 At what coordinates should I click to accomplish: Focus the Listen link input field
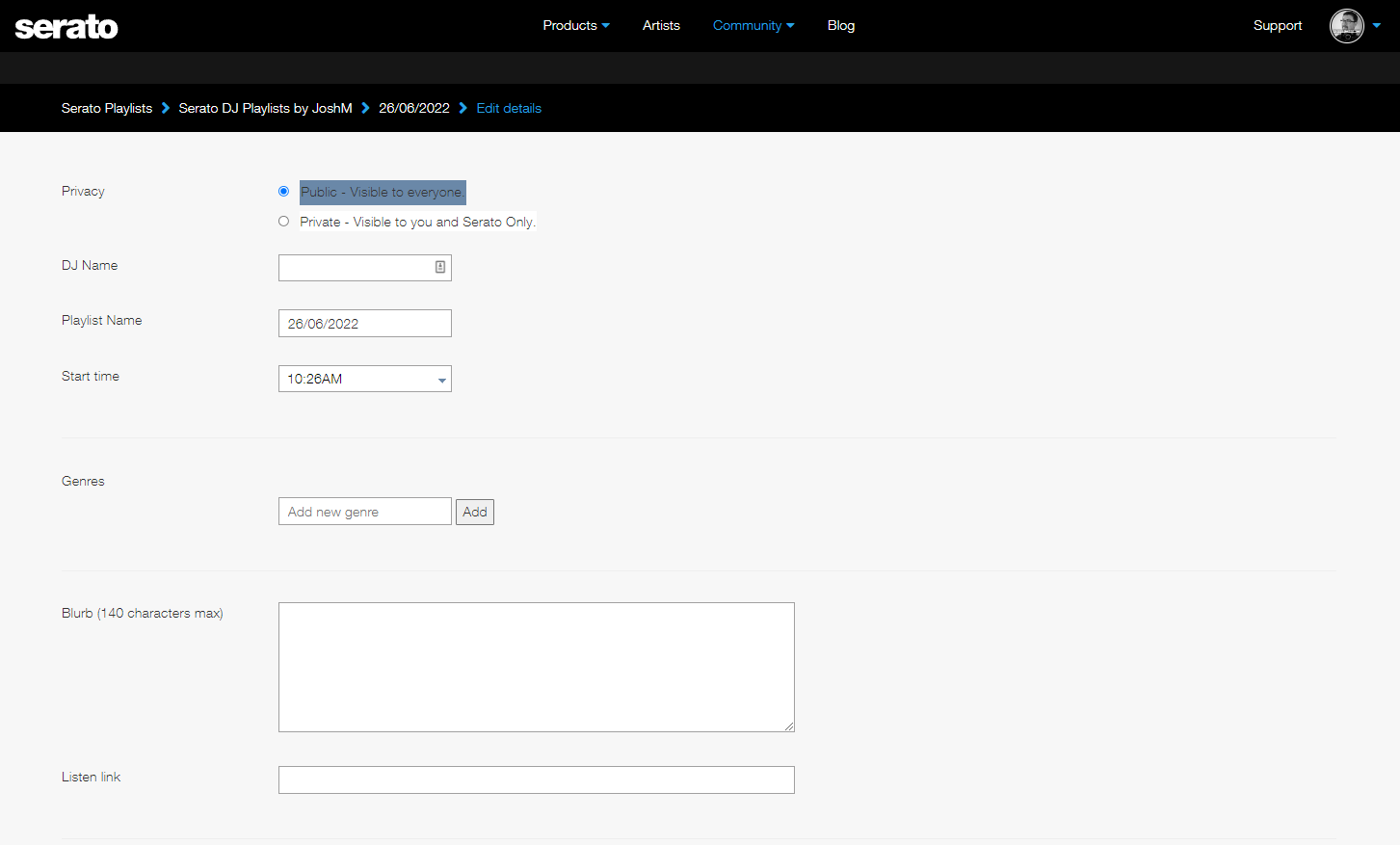536,779
